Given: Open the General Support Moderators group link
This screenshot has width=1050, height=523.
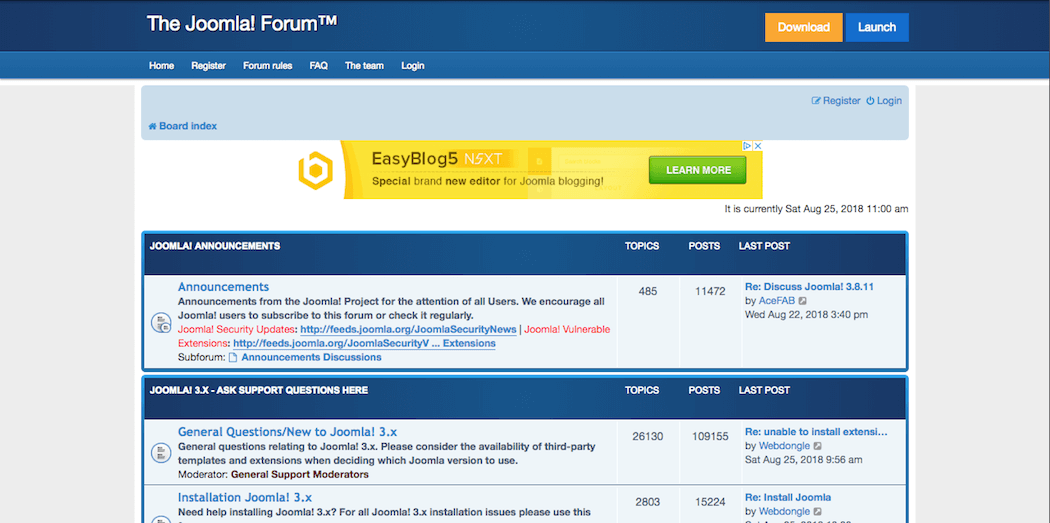Looking at the screenshot, I should (299, 475).
